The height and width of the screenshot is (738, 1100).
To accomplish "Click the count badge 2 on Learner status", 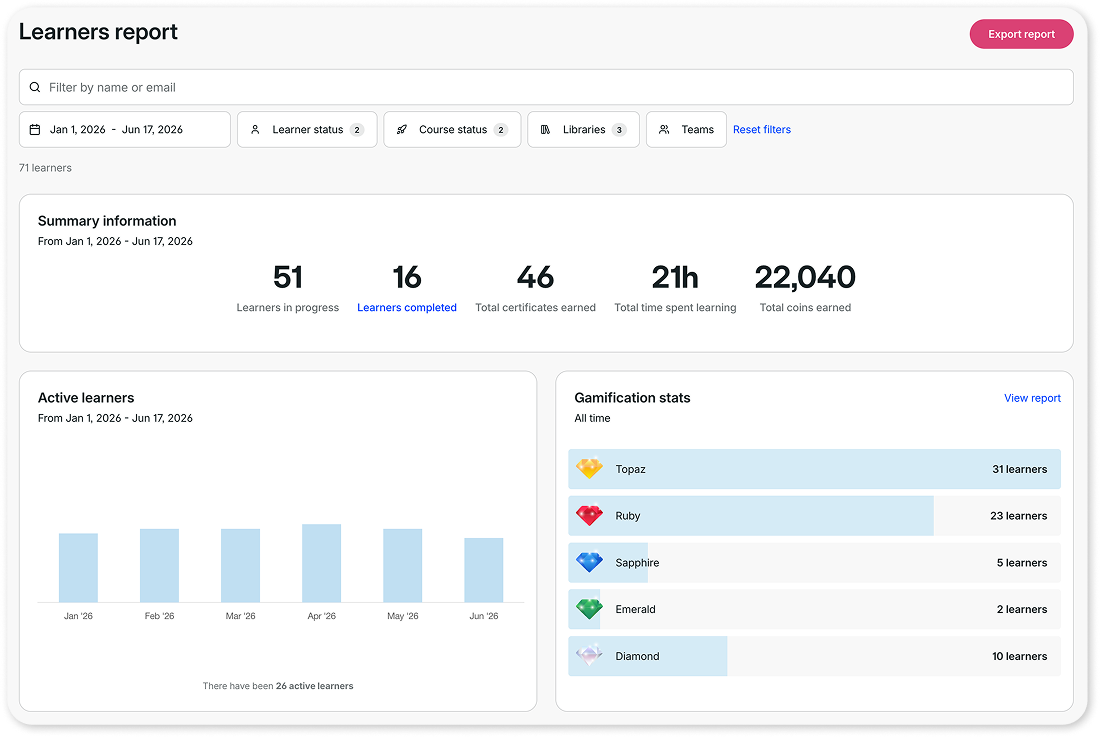I will 357,130.
